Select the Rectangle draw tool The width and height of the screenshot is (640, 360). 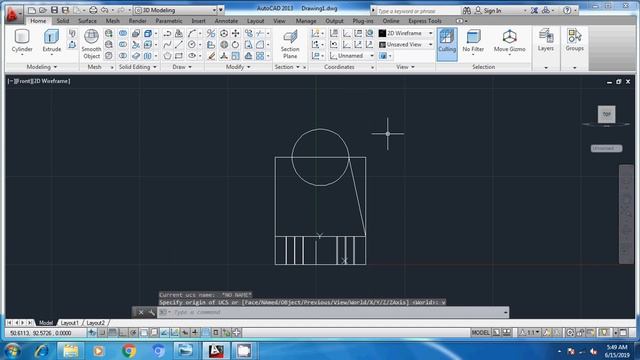(179, 56)
